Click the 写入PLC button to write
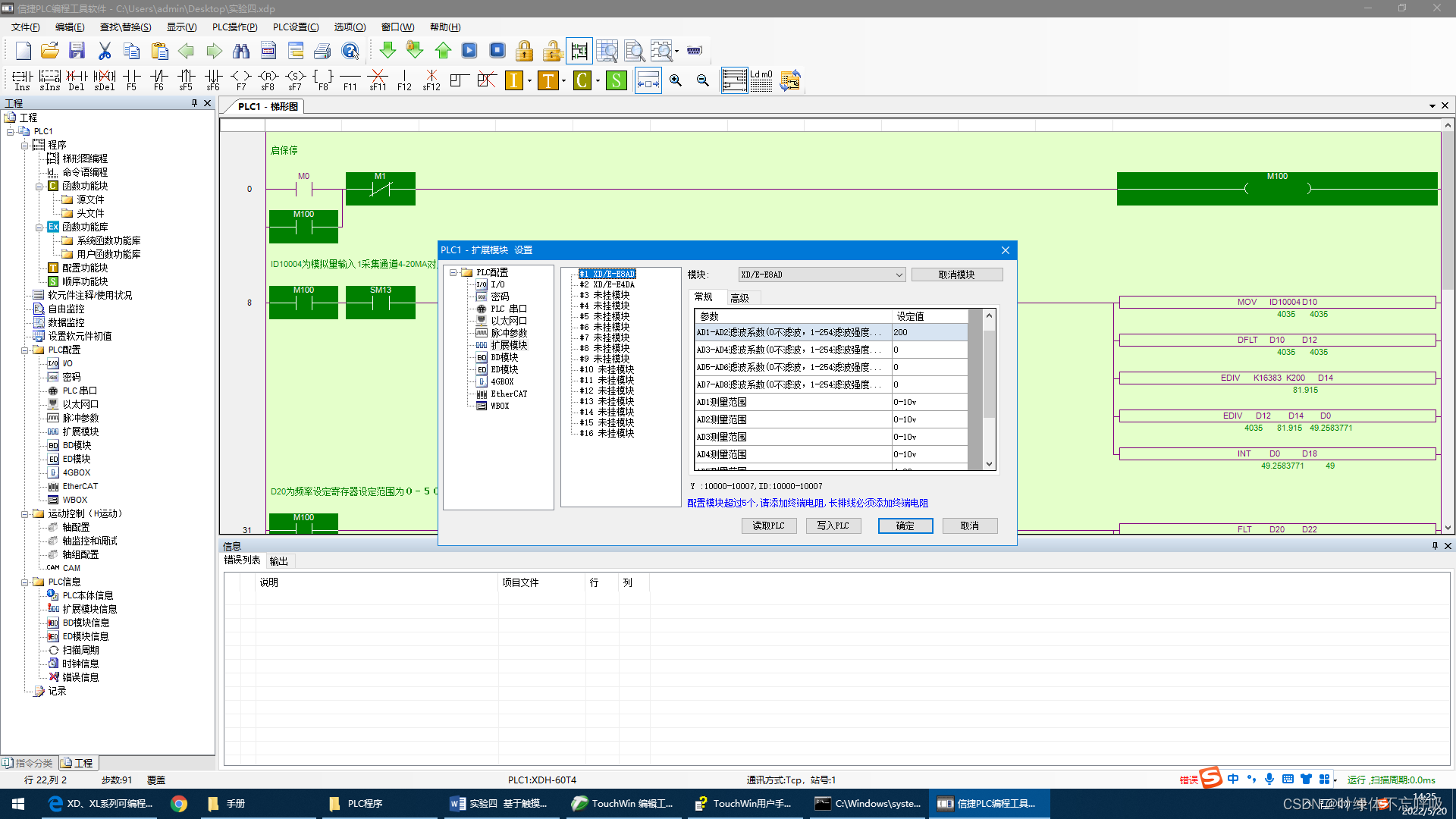Image resolution: width=1456 pixels, height=819 pixels. click(x=832, y=525)
